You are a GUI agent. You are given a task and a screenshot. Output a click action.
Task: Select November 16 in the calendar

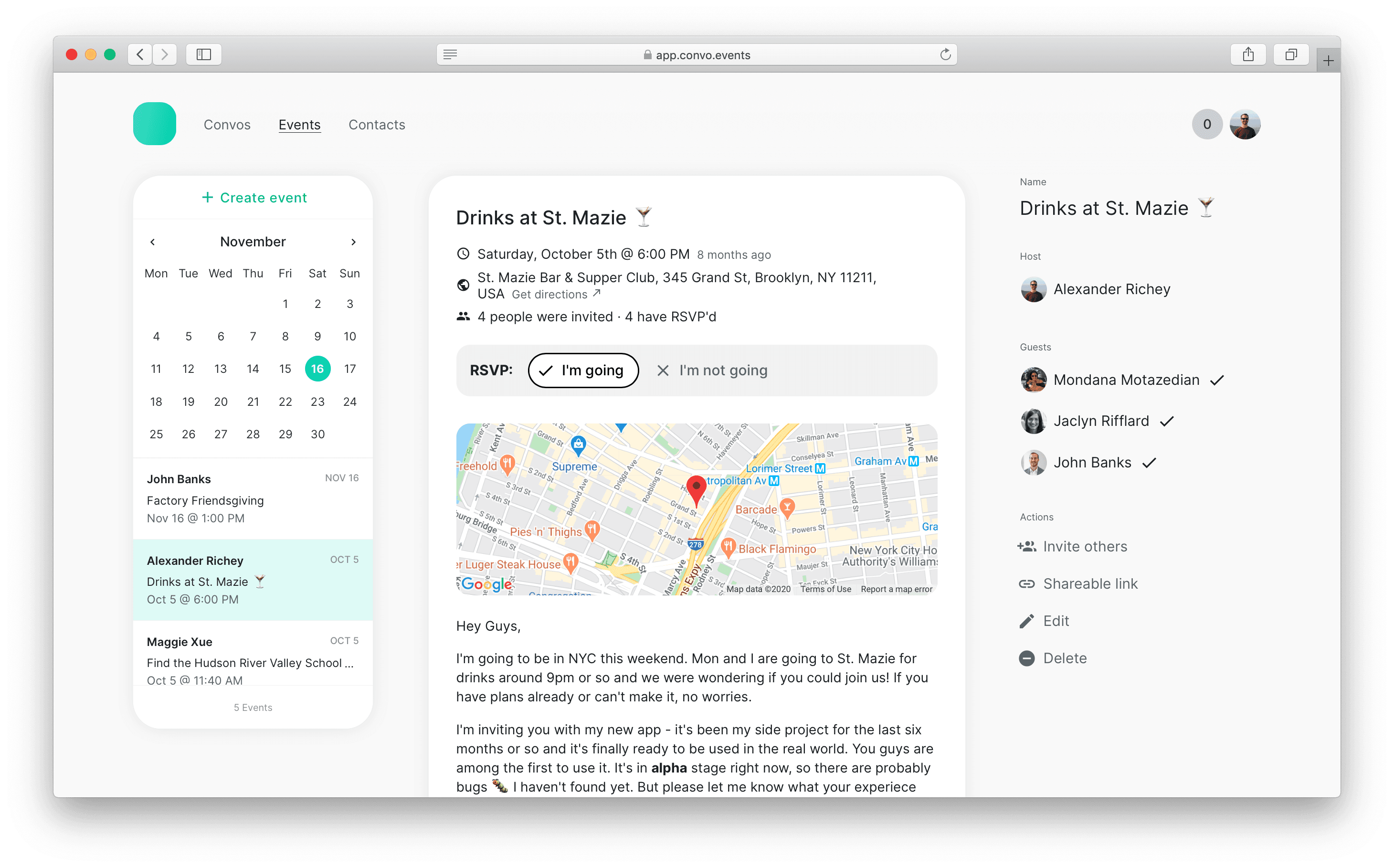[317, 369]
